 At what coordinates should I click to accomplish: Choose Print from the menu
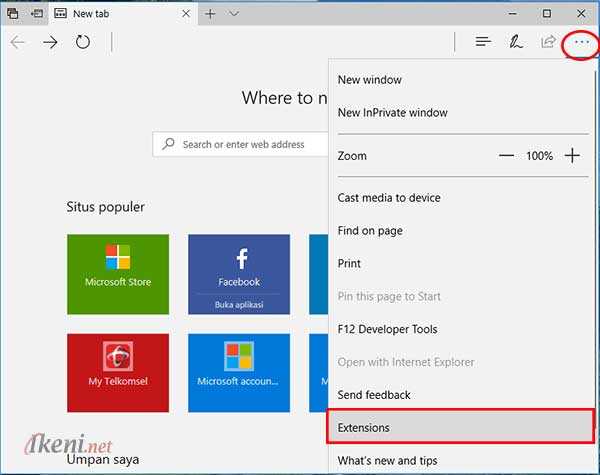tap(462, 263)
